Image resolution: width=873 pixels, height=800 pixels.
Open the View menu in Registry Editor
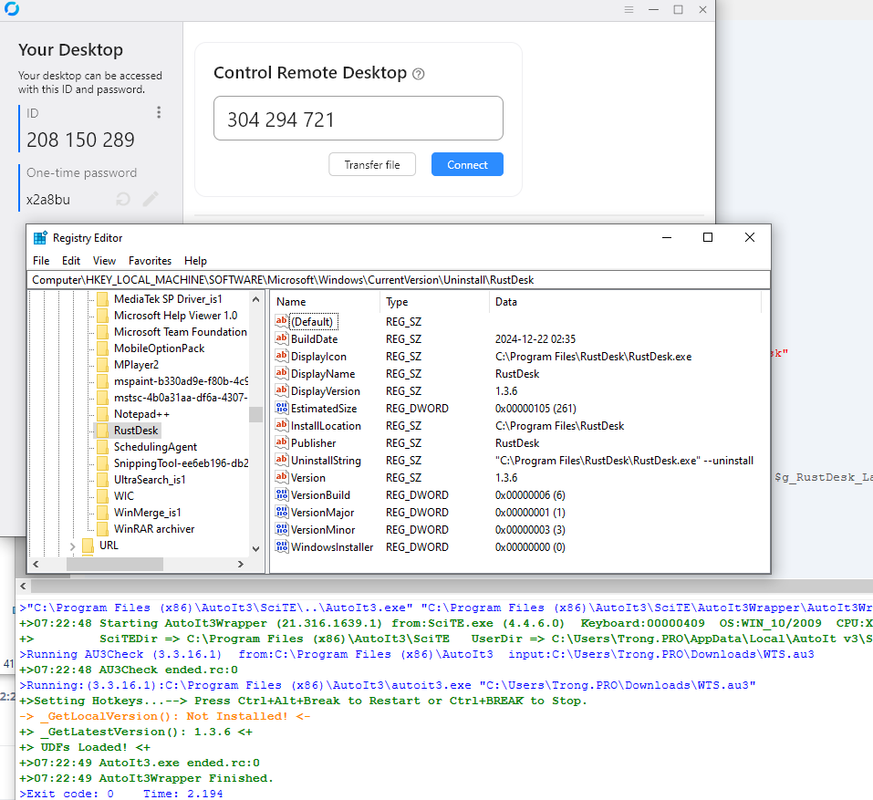coord(104,261)
